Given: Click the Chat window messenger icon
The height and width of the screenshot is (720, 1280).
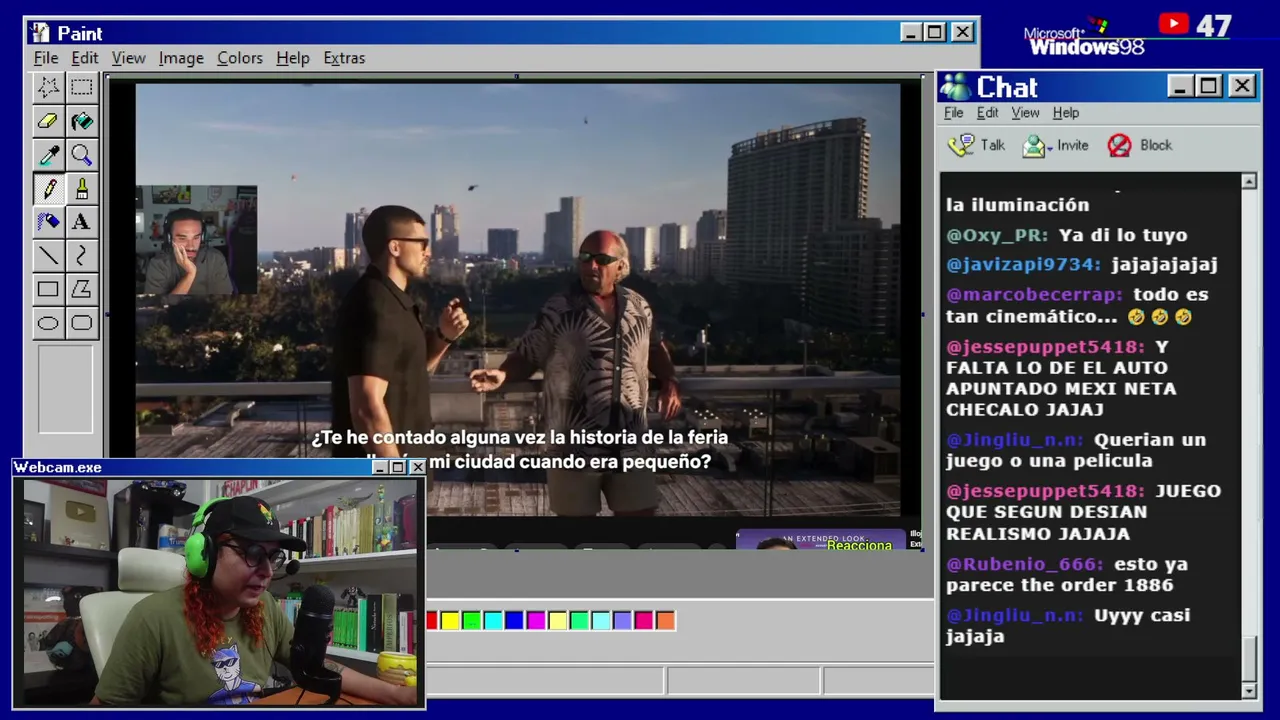Looking at the screenshot, I should [x=955, y=87].
